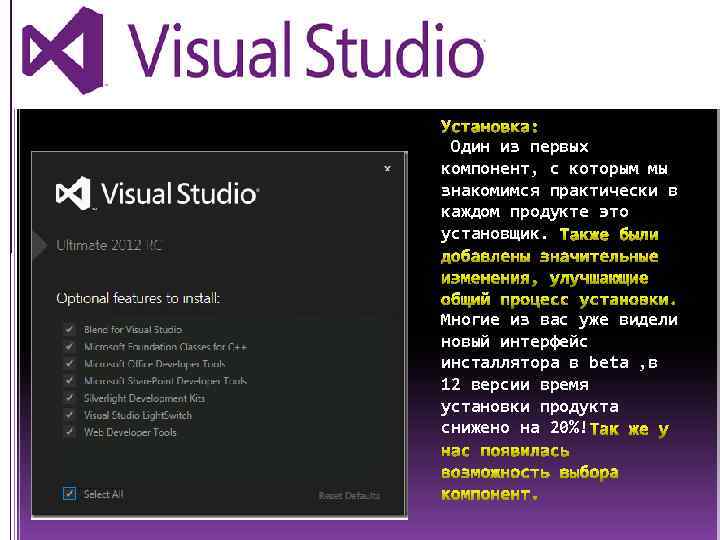
Task: Click the 'Blend for Visual Studio' label
Action: pos(133,330)
